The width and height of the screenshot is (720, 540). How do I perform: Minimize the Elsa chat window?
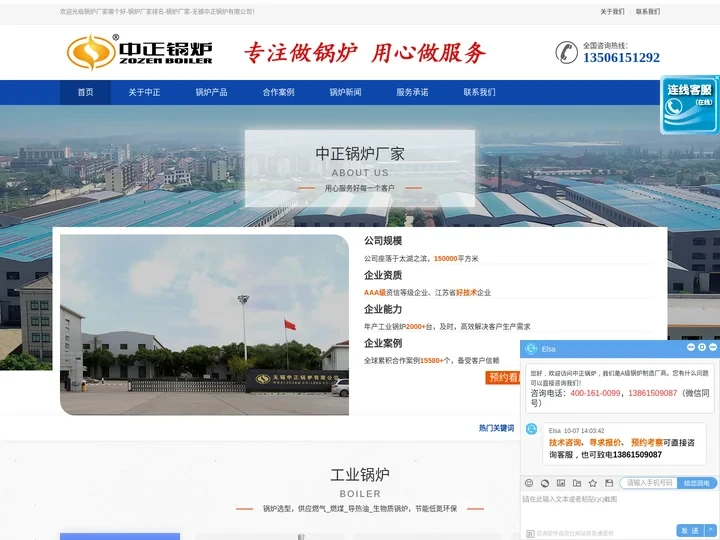pyautogui.click(x=713, y=347)
